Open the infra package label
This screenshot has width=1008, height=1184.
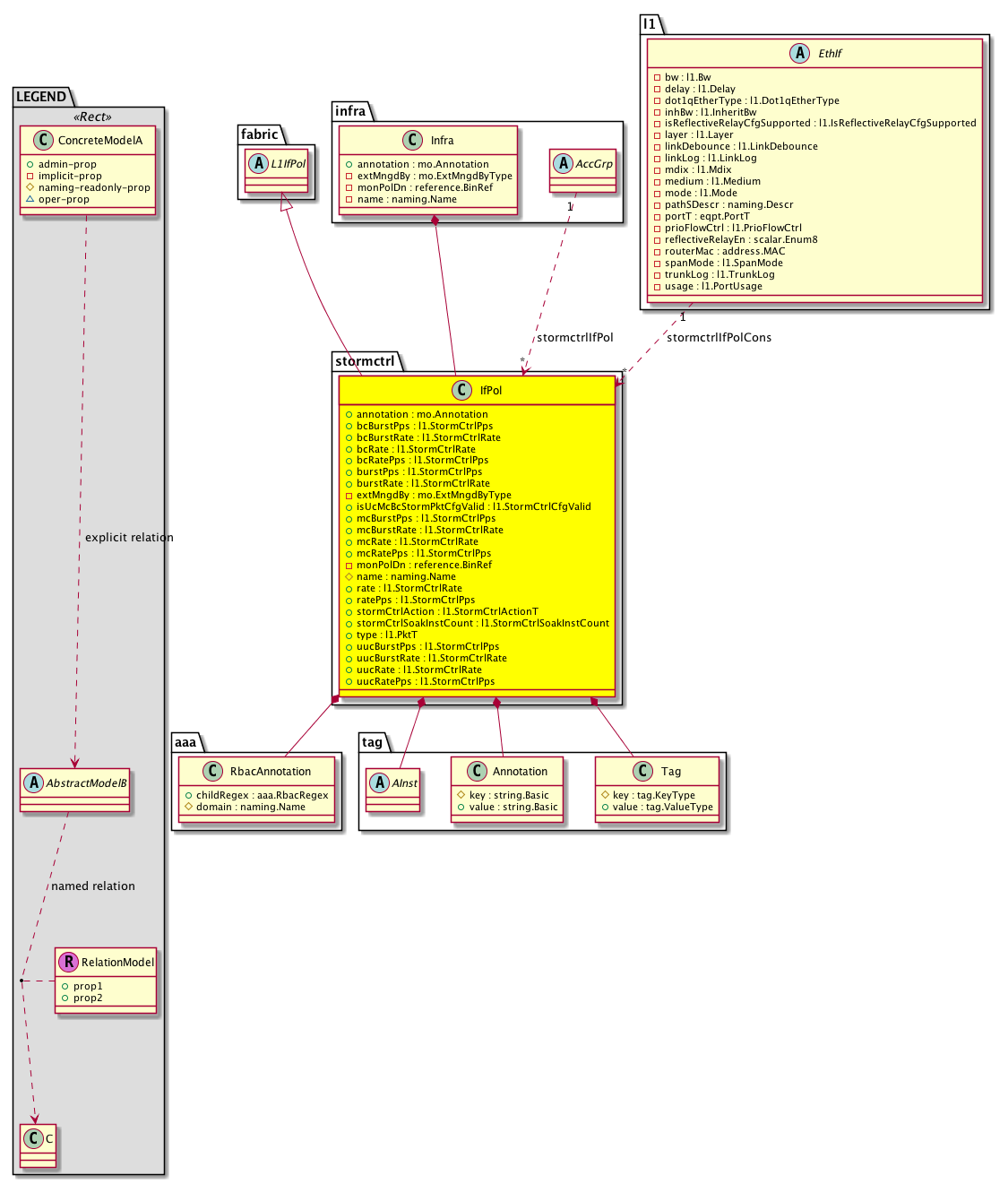click(x=350, y=111)
